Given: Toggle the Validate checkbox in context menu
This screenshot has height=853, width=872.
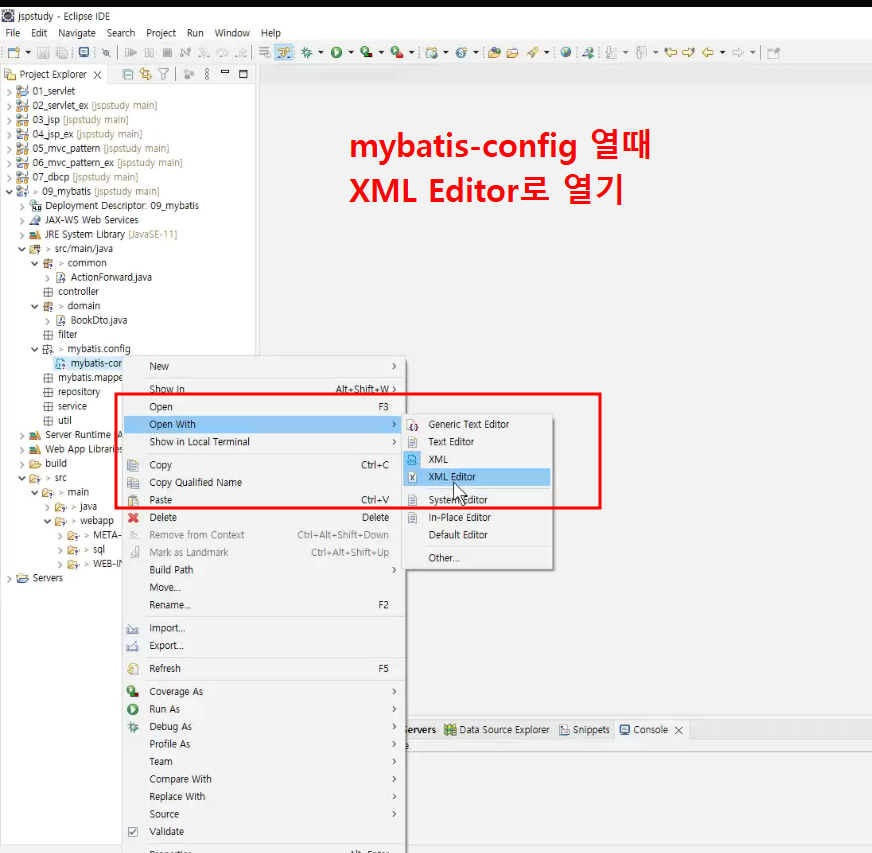Looking at the screenshot, I should pos(133,831).
